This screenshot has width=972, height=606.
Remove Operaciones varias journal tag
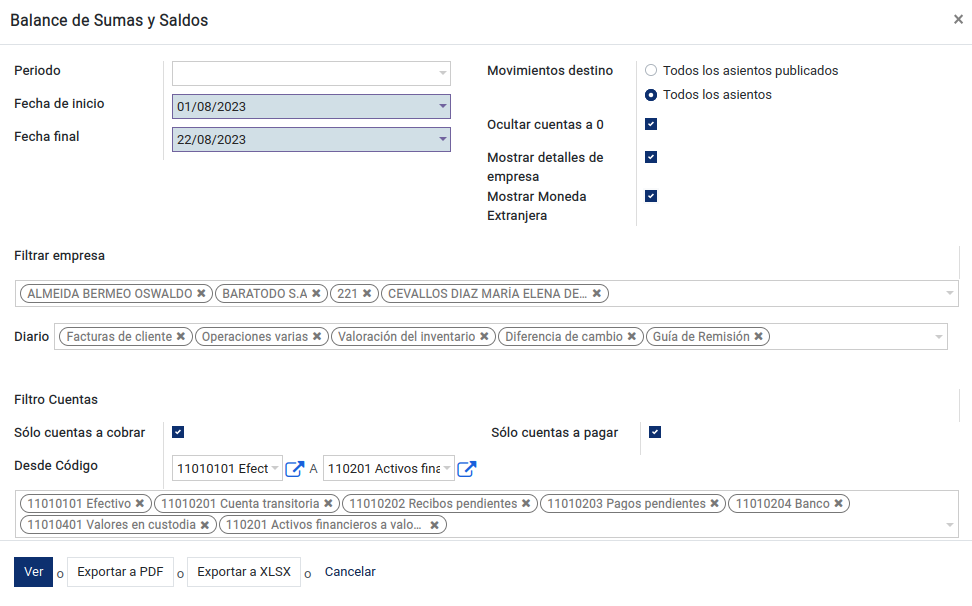click(x=317, y=336)
